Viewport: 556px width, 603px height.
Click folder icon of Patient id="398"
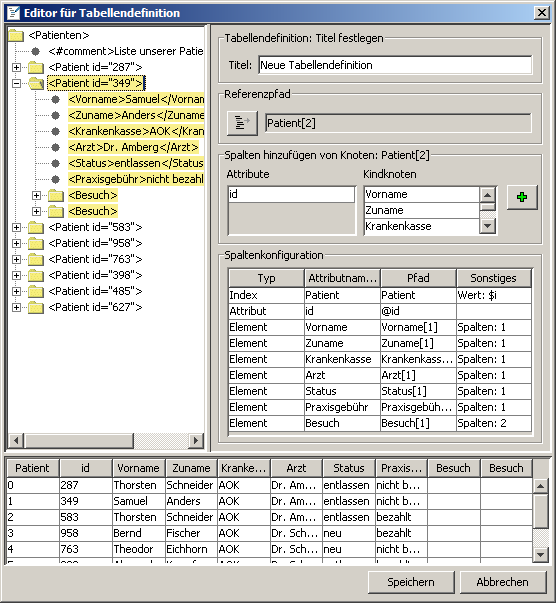(36, 275)
